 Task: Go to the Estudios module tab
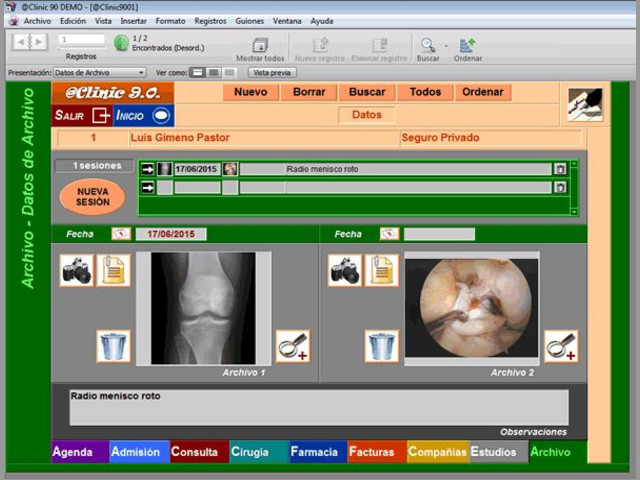(x=499, y=451)
